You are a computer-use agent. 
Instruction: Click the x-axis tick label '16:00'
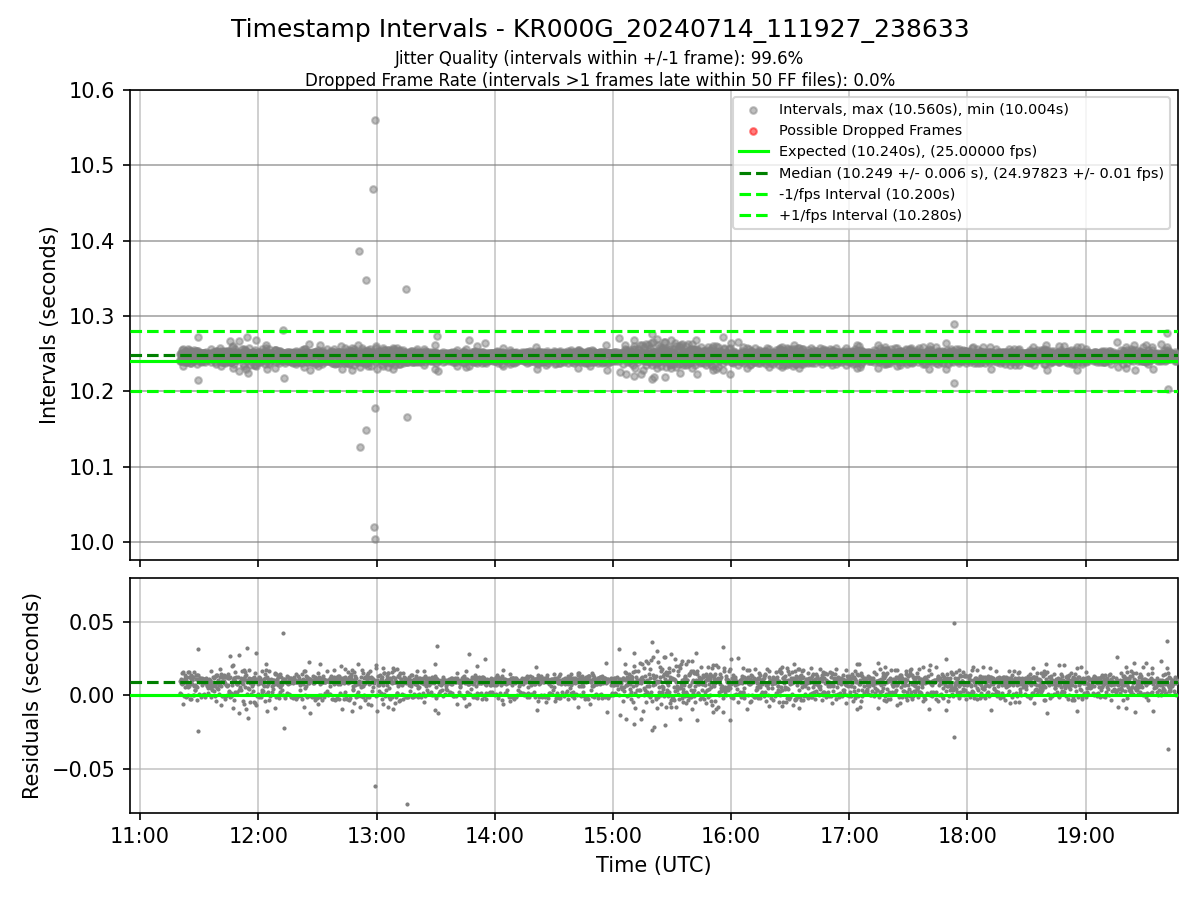click(x=731, y=835)
